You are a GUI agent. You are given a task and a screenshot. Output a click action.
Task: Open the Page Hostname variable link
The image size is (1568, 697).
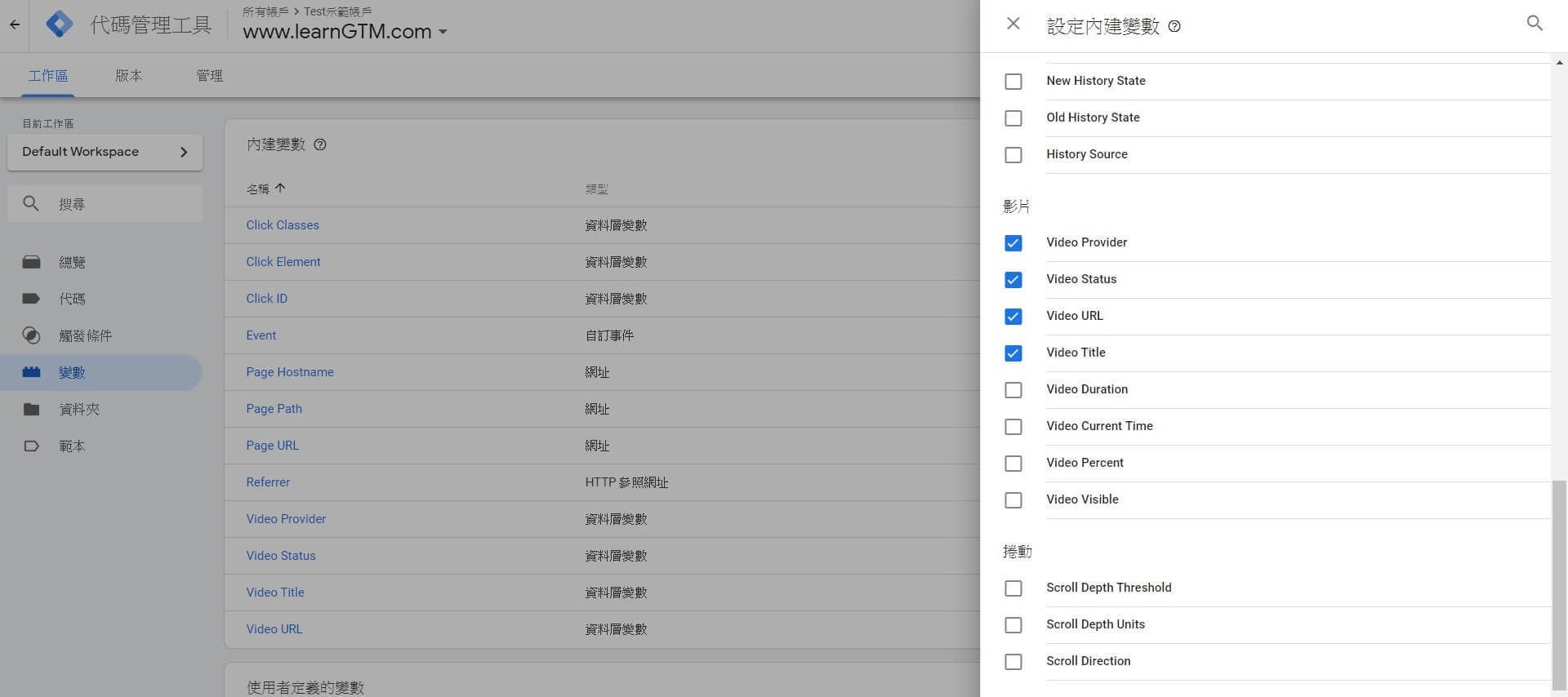(x=290, y=372)
